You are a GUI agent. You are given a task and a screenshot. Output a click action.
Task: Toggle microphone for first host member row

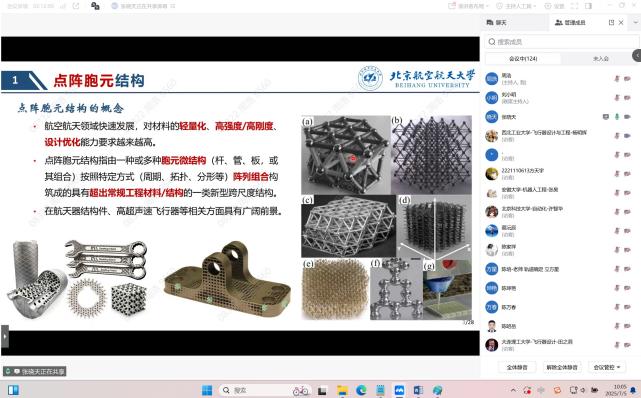[617, 78]
